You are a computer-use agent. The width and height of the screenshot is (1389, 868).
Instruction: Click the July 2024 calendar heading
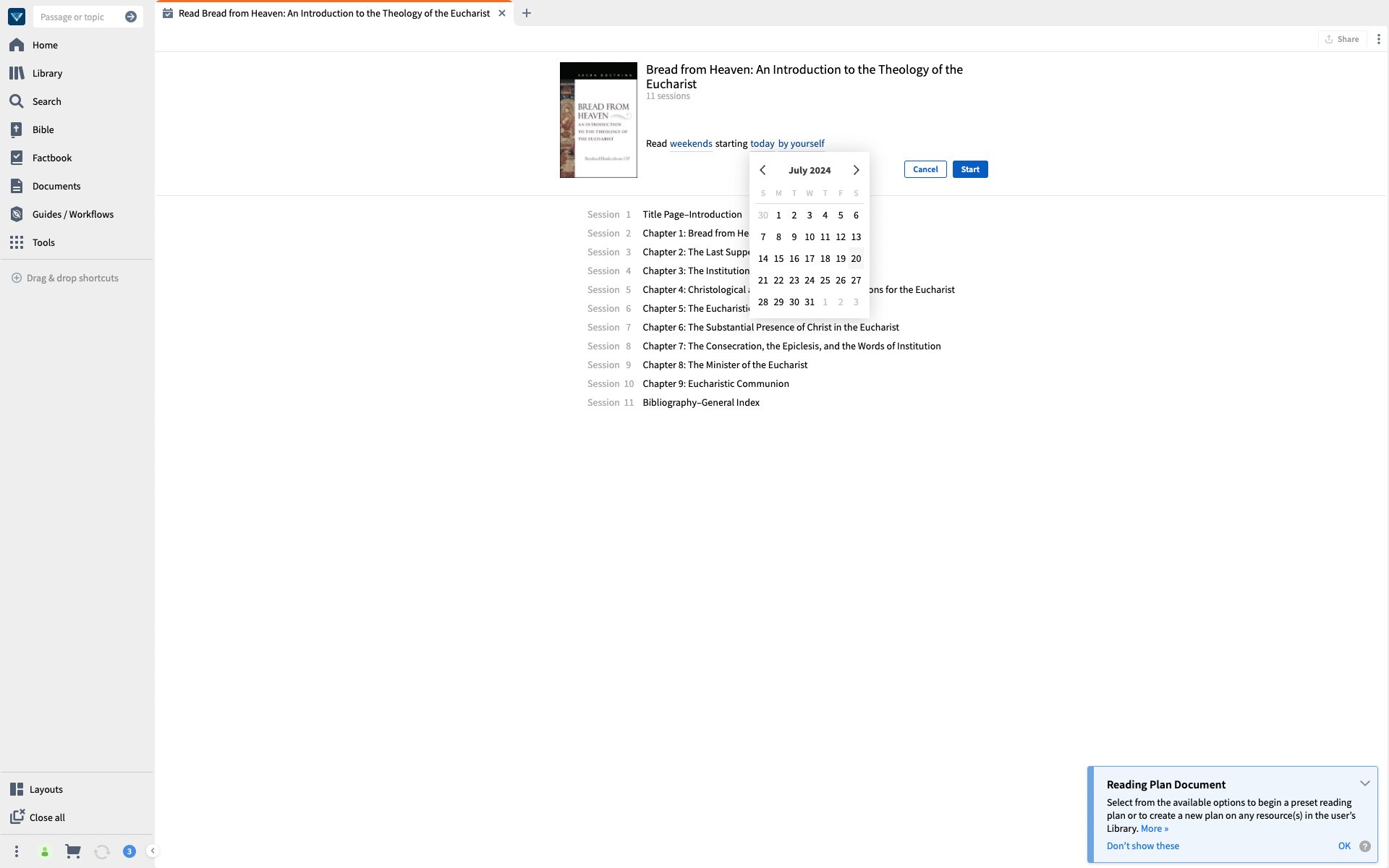pos(810,170)
